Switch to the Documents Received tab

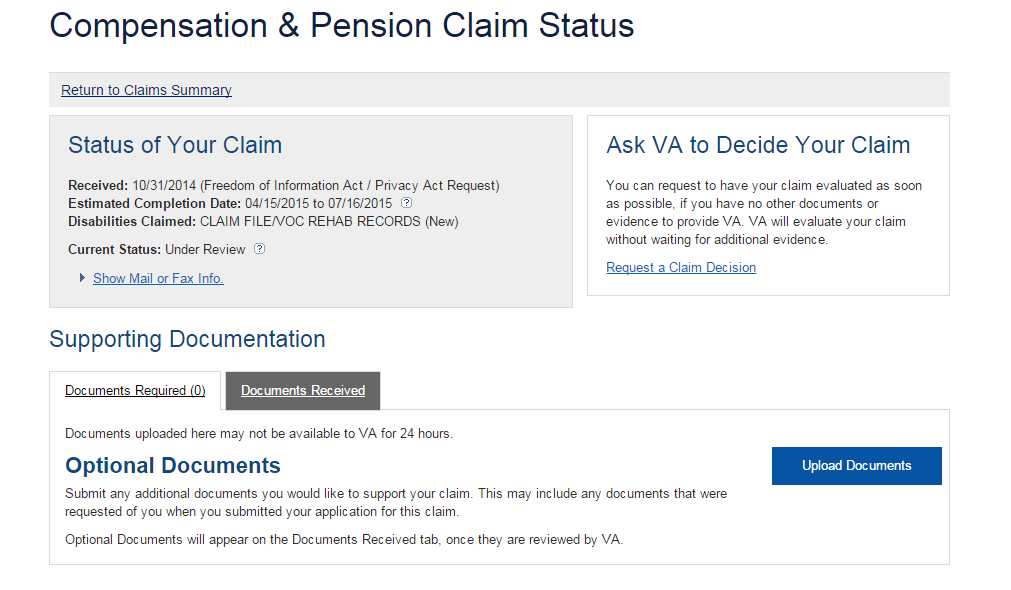pyautogui.click(x=303, y=391)
